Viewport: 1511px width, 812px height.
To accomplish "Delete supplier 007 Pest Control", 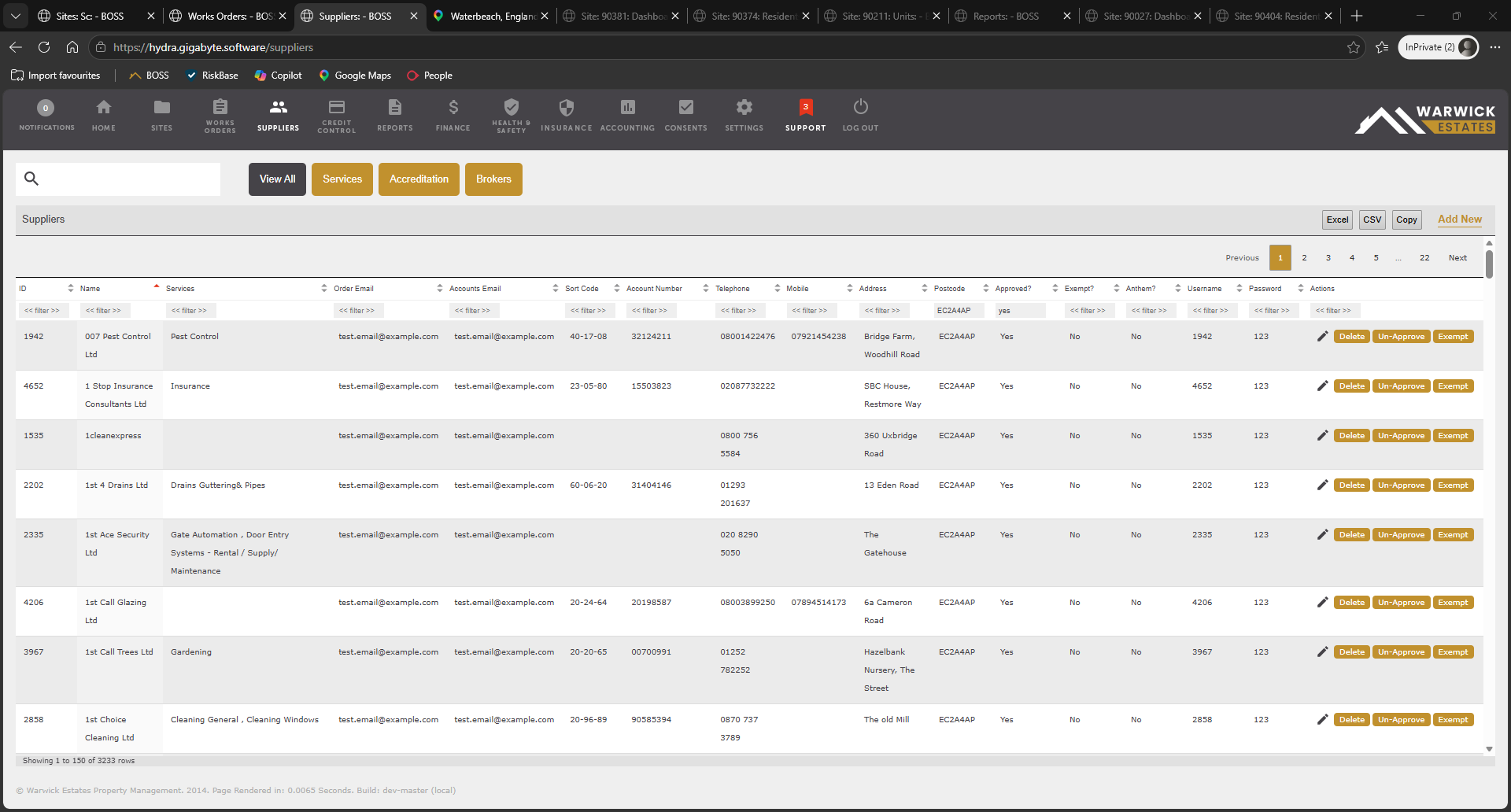I will click(1351, 337).
